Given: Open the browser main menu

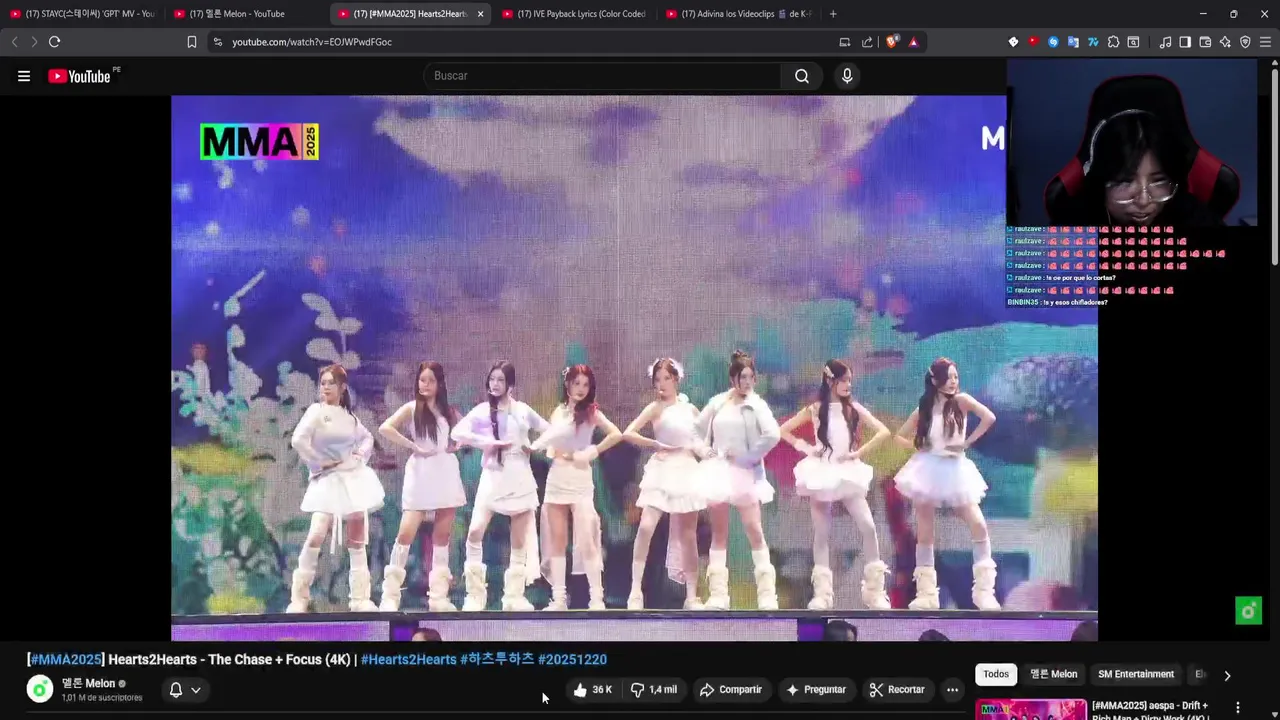Looking at the screenshot, I should tap(1265, 42).
